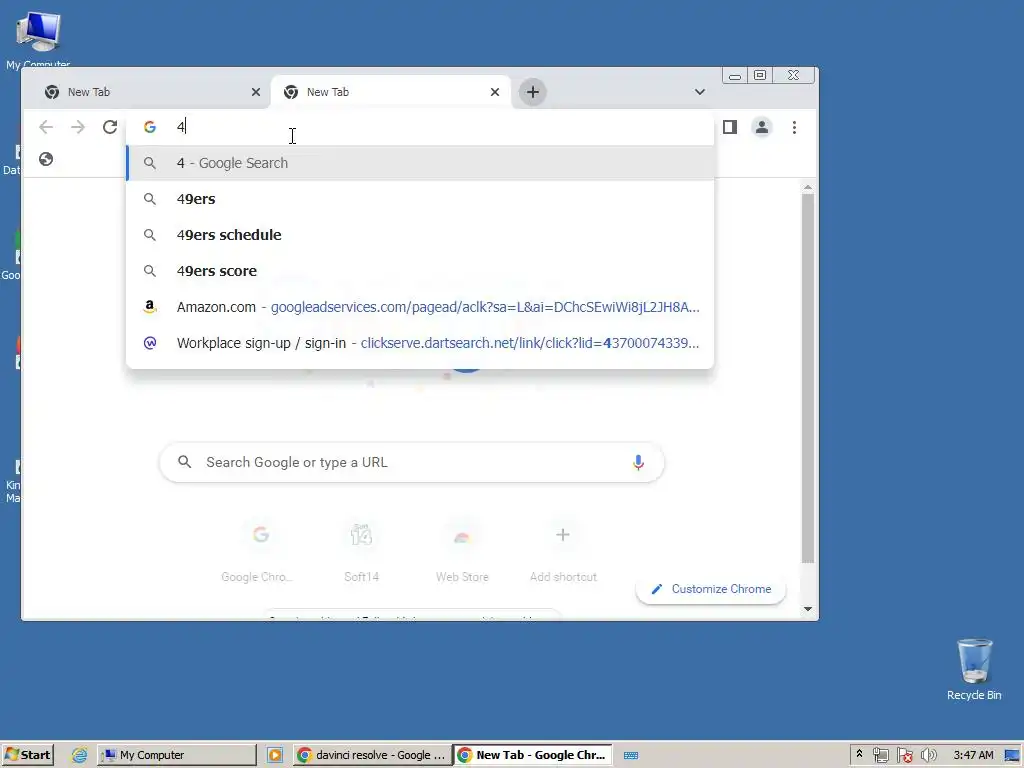
Task: Switch to My Computer taskbar window
Action: pyautogui.click(x=177, y=755)
